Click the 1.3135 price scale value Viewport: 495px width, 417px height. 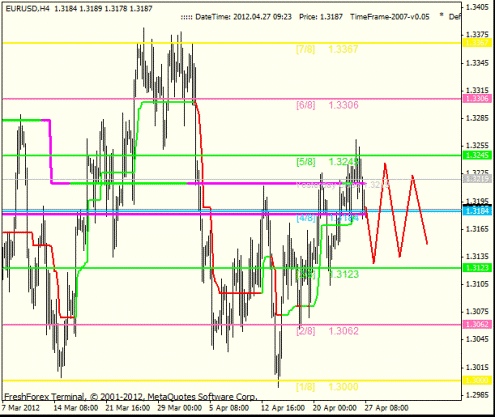[477, 257]
